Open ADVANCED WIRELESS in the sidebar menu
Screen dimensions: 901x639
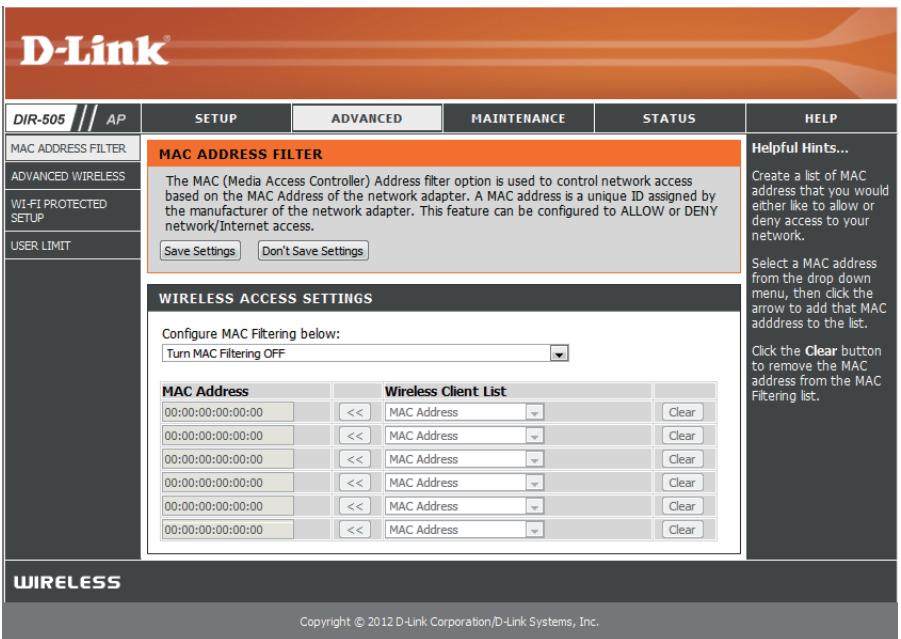tap(72, 176)
